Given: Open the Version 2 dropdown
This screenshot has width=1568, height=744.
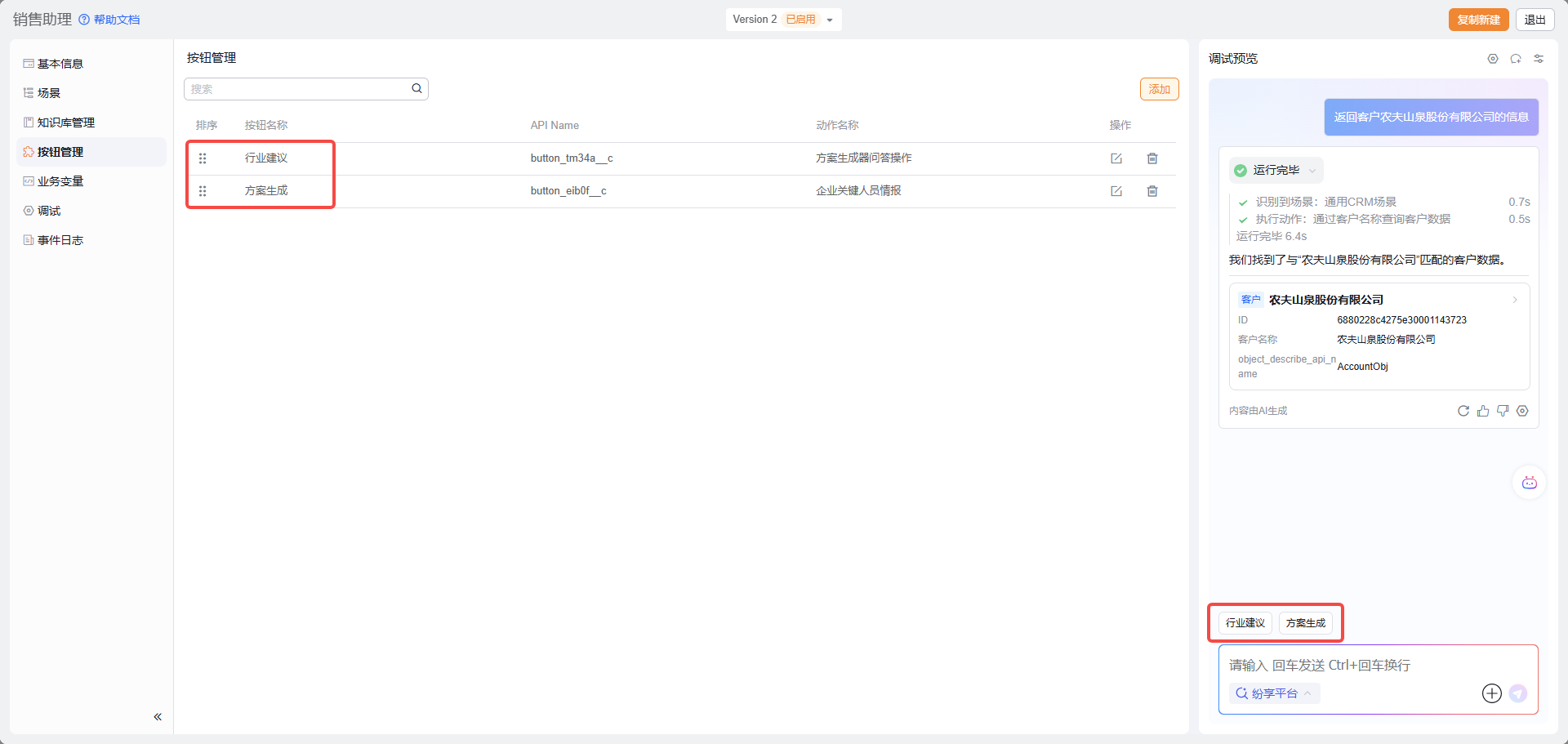Looking at the screenshot, I should click(x=783, y=20).
